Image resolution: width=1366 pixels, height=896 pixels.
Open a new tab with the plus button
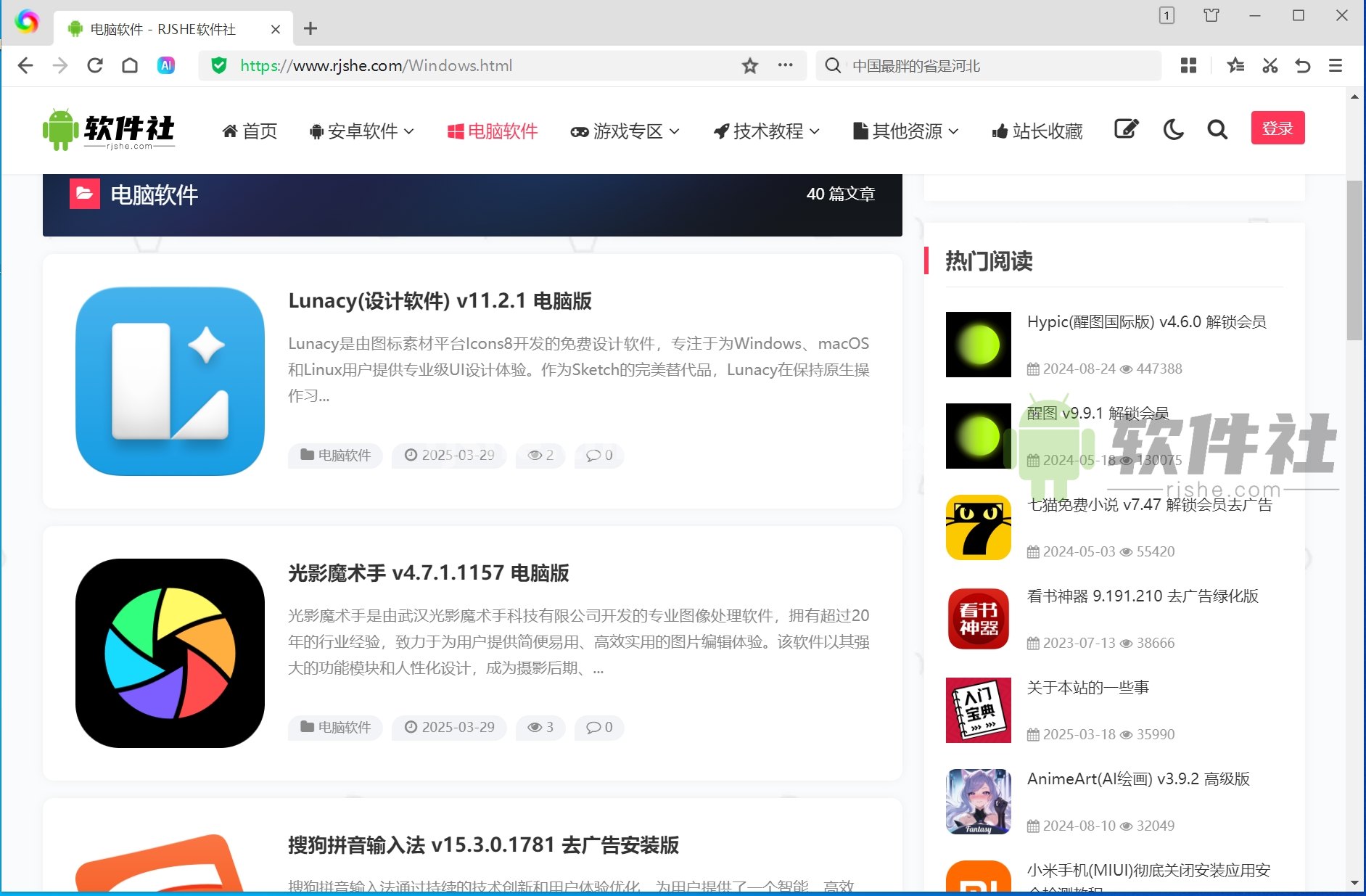310,28
